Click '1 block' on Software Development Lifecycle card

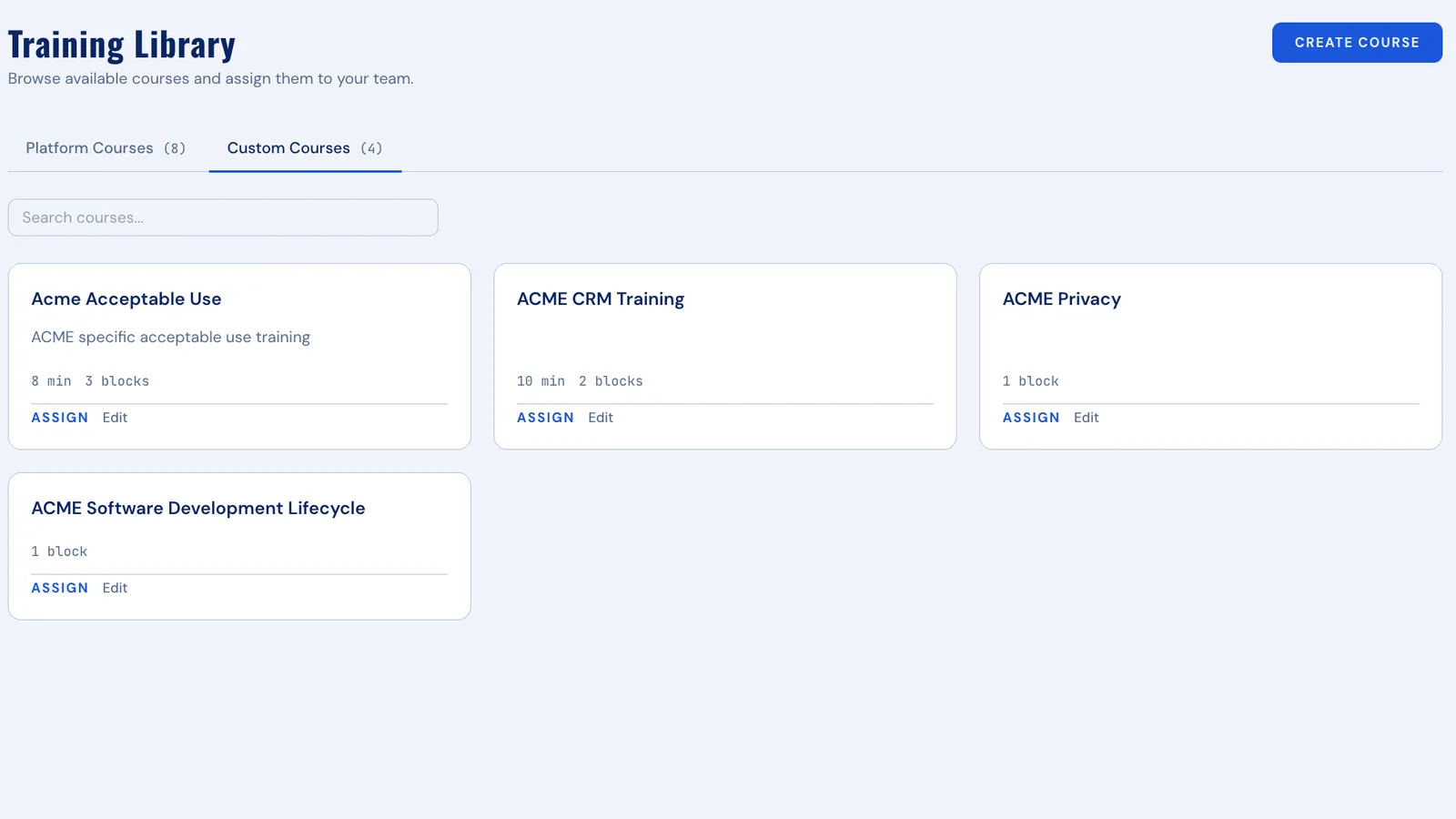tap(59, 551)
